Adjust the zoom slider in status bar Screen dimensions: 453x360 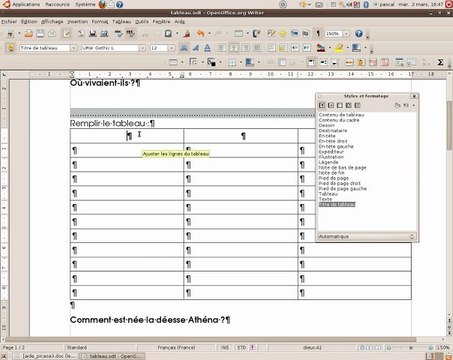[x=410, y=347]
